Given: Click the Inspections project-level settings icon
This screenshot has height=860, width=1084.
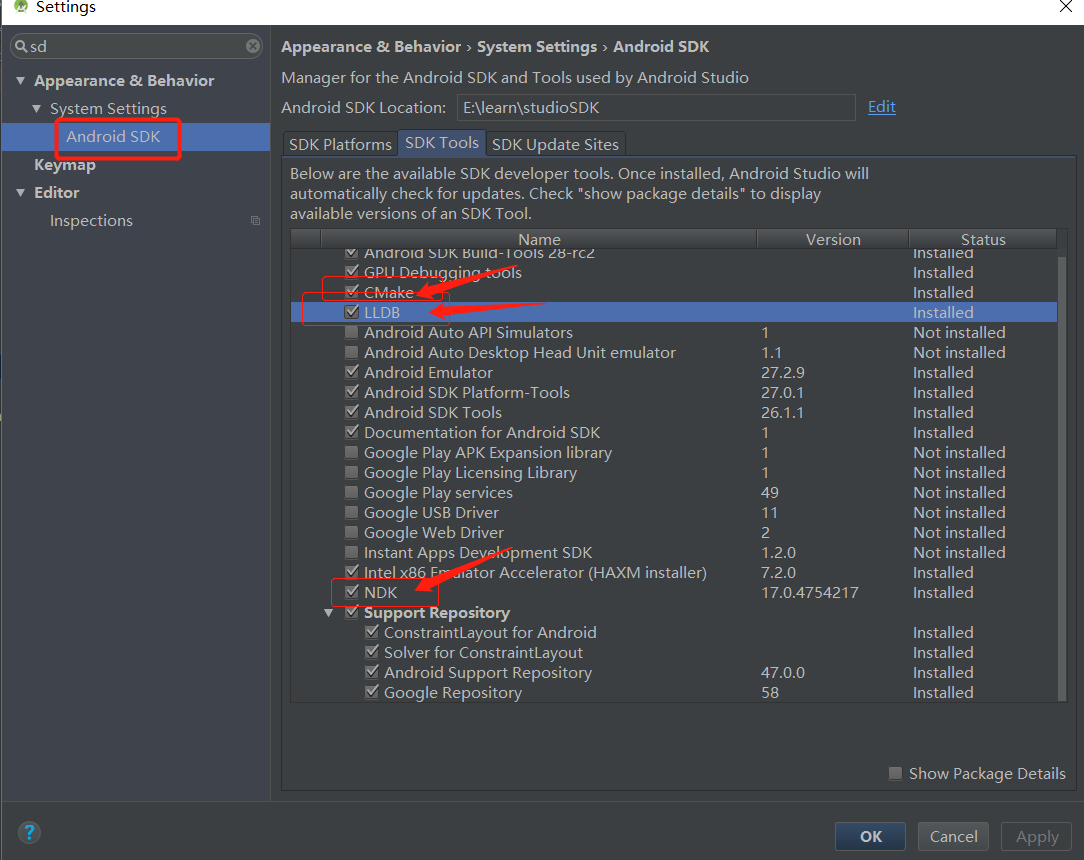Looking at the screenshot, I should (255, 221).
